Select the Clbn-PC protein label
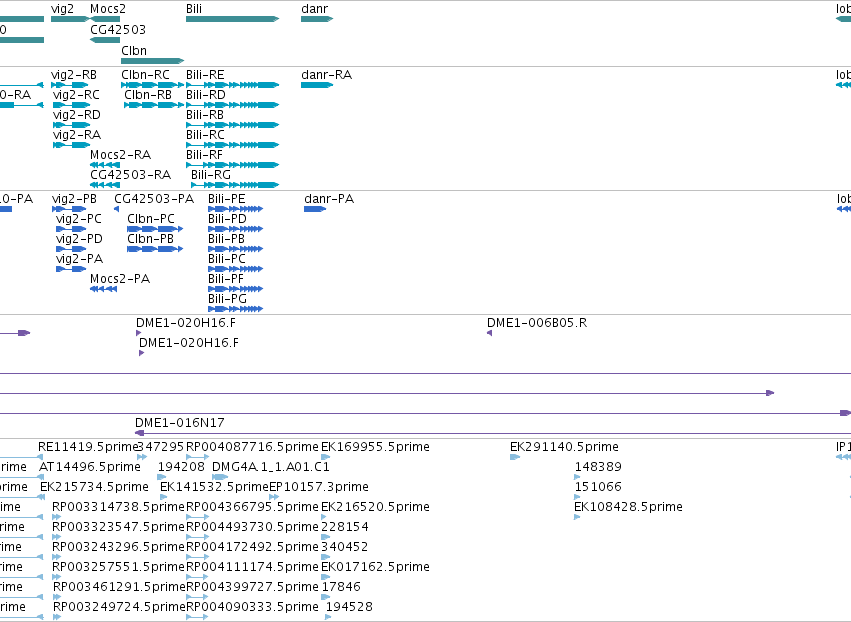The image size is (851, 622). coord(151,219)
